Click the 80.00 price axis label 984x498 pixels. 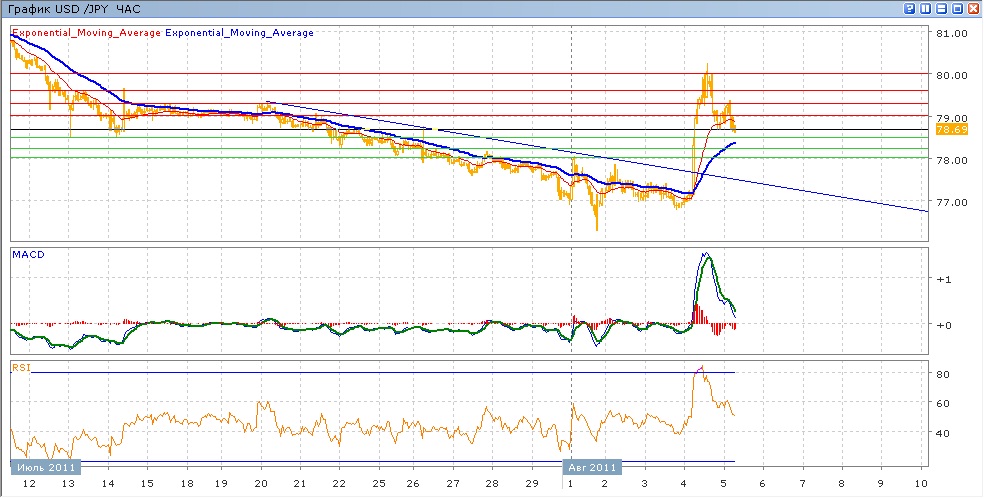(950, 75)
